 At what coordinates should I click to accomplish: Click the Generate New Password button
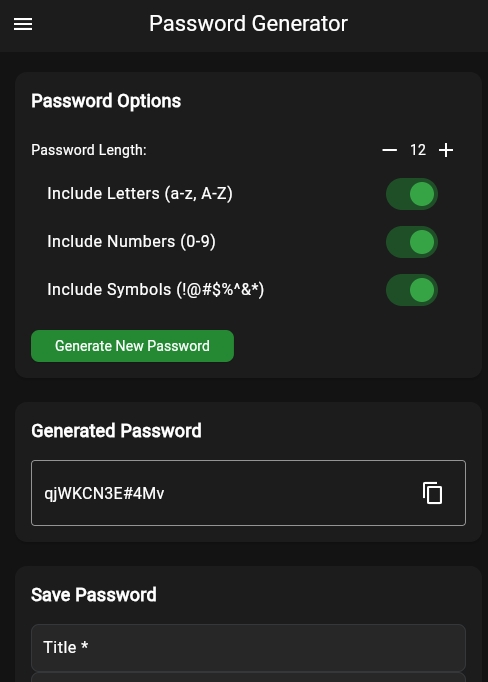pyautogui.click(x=132, y=346)
